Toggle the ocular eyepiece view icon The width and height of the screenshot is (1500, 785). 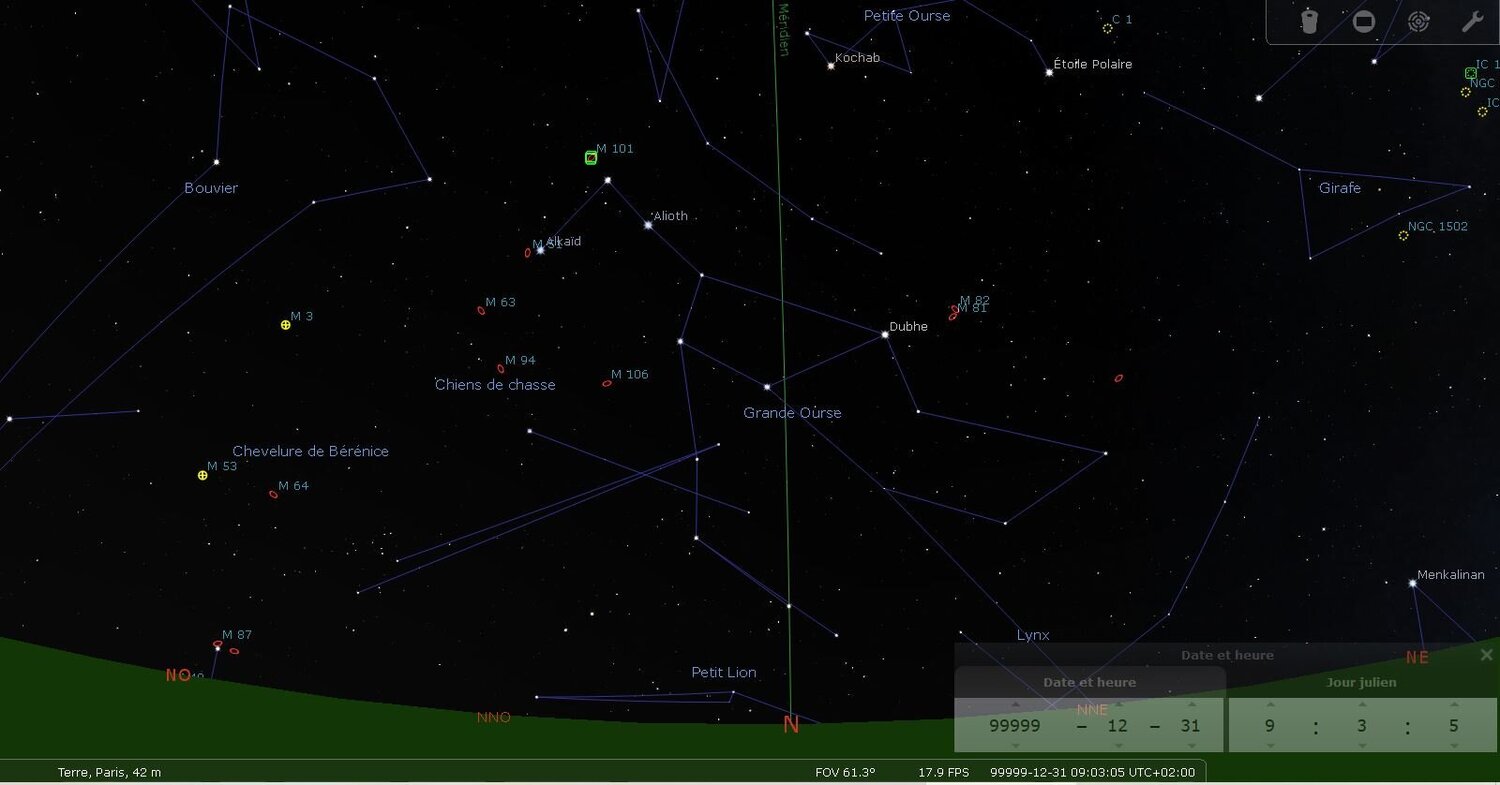(x=1310, y=21)
